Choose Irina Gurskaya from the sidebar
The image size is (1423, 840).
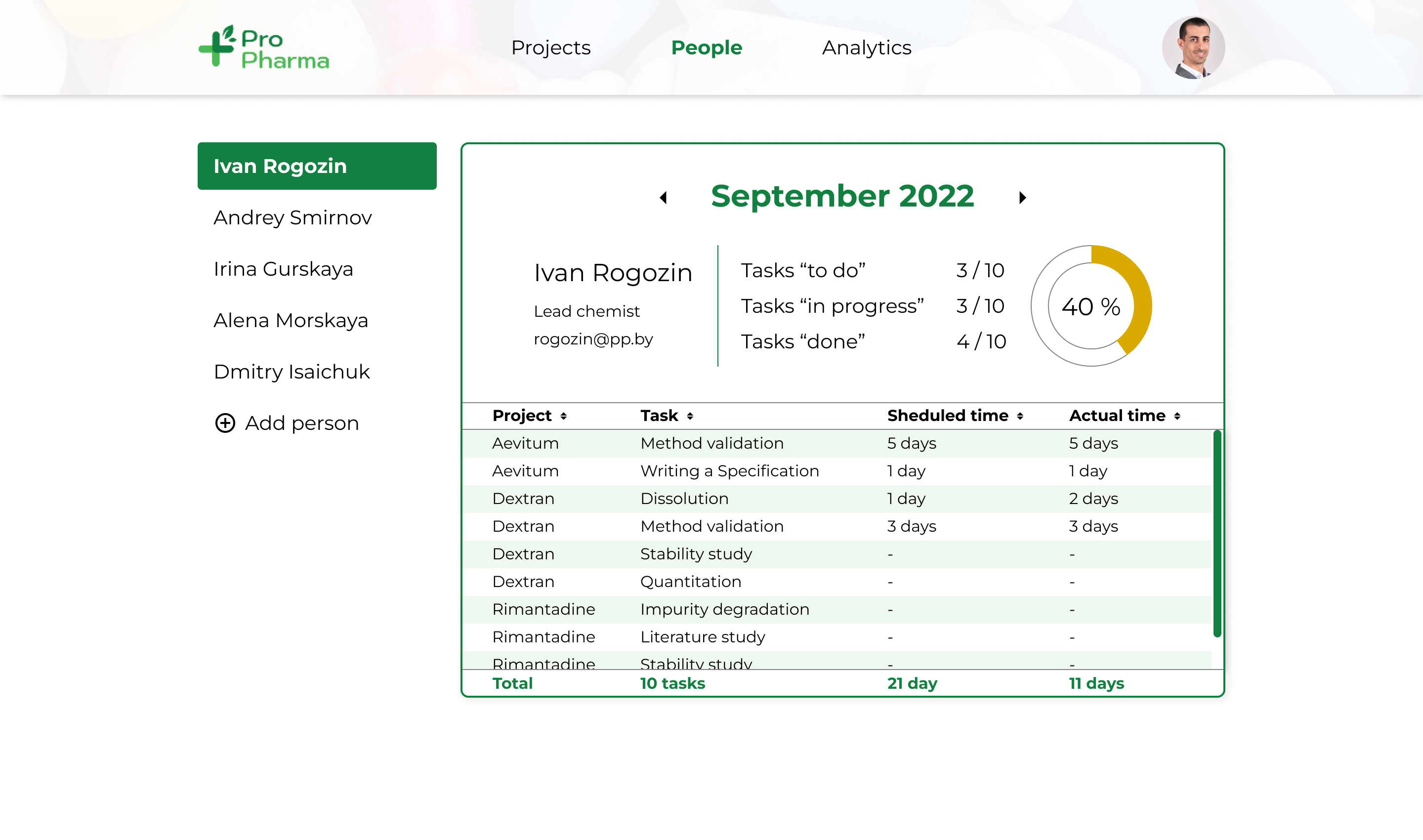[283, 269]
